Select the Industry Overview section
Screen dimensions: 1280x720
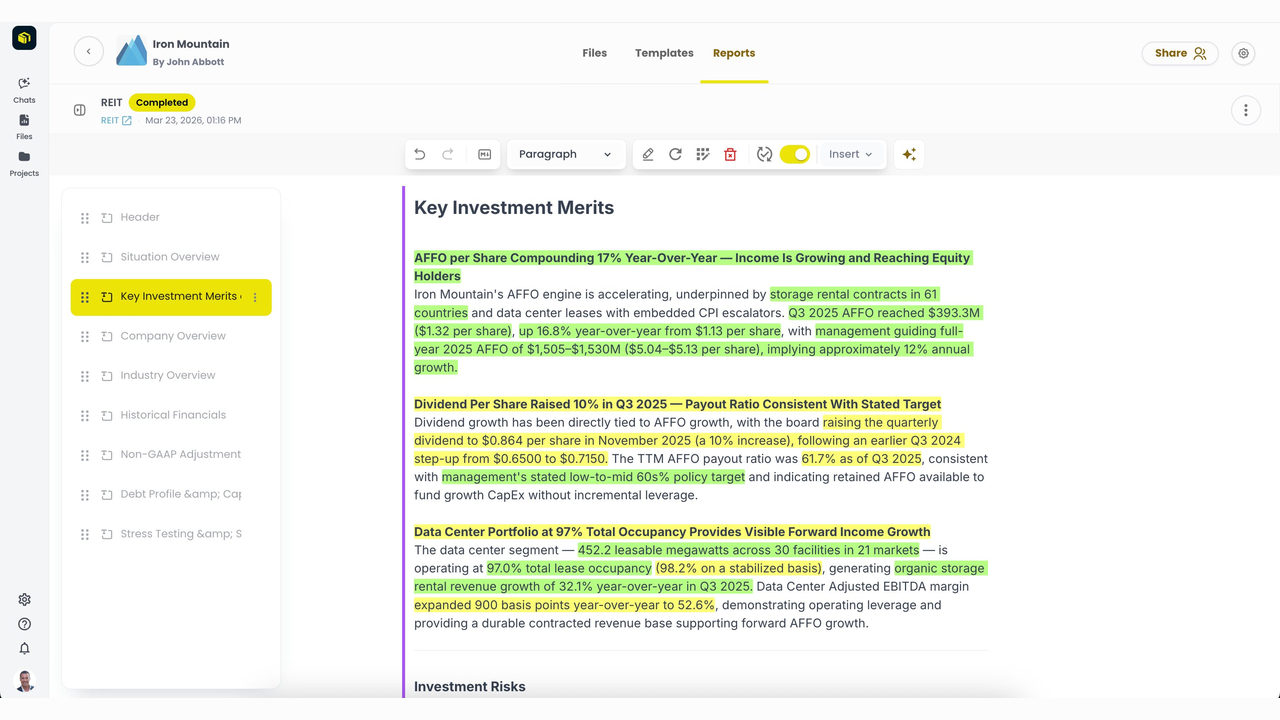171,375
